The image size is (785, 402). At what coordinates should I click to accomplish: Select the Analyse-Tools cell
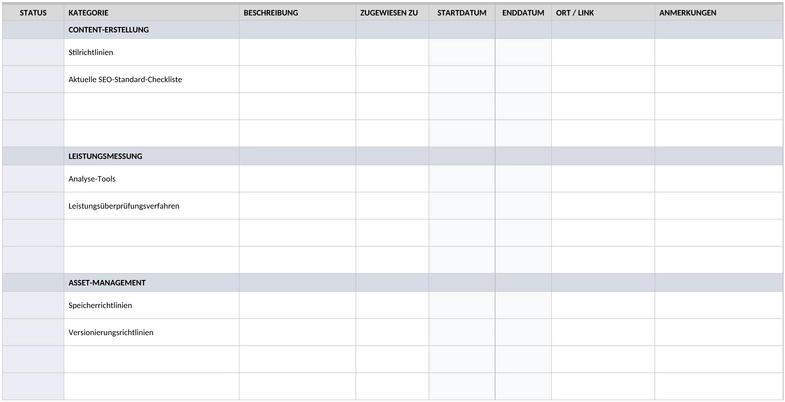(152, 179)
